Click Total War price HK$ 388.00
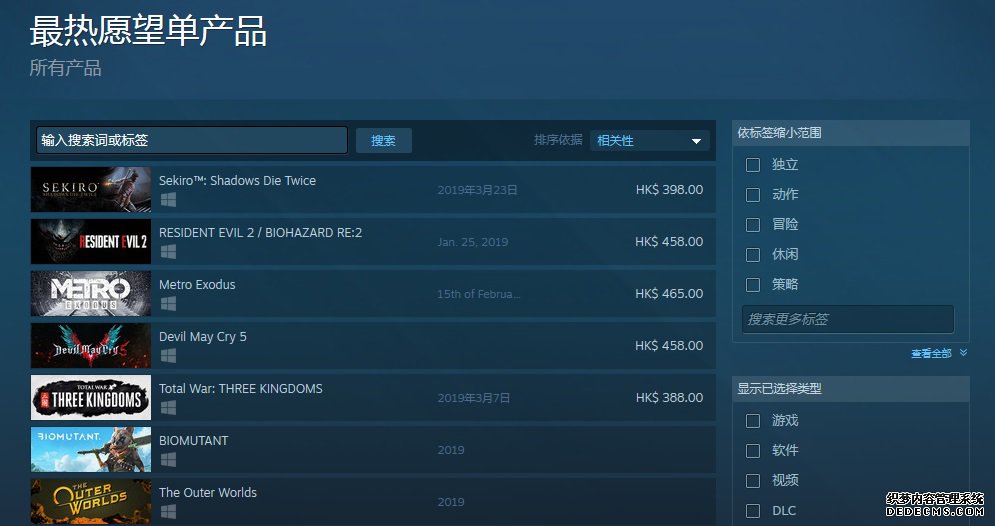 [669, 398]
